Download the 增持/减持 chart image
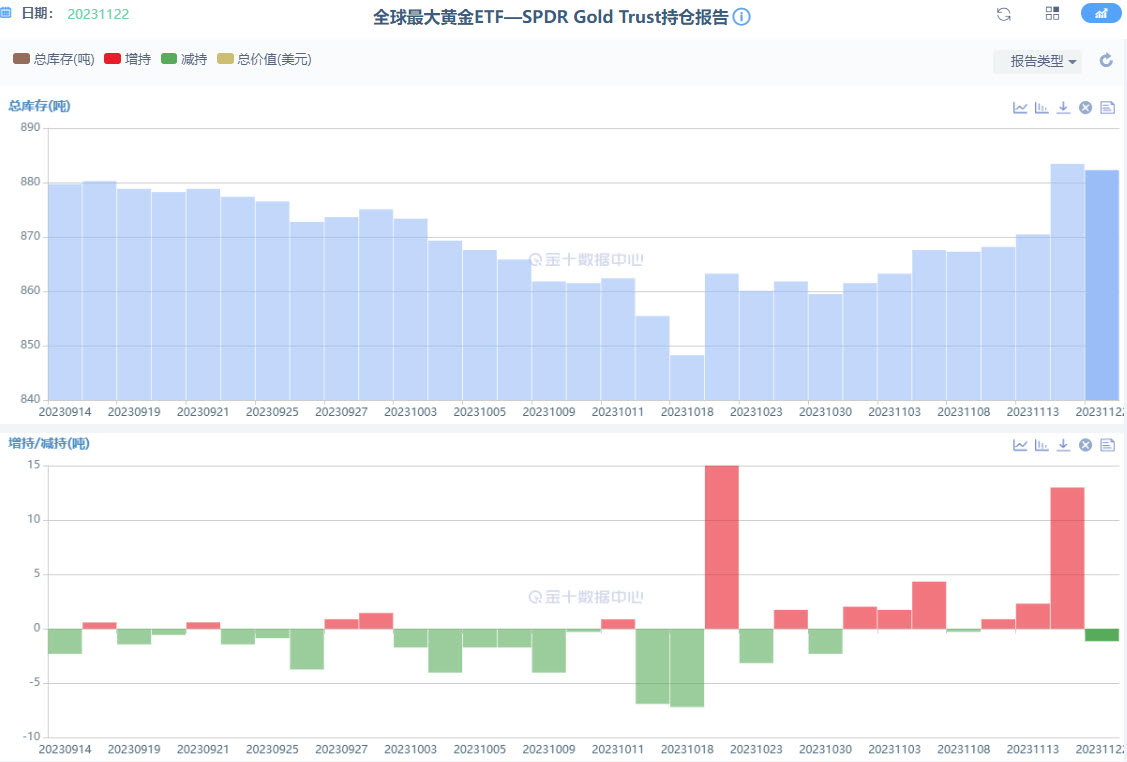1127x762 pixels. coord(1064,445)
